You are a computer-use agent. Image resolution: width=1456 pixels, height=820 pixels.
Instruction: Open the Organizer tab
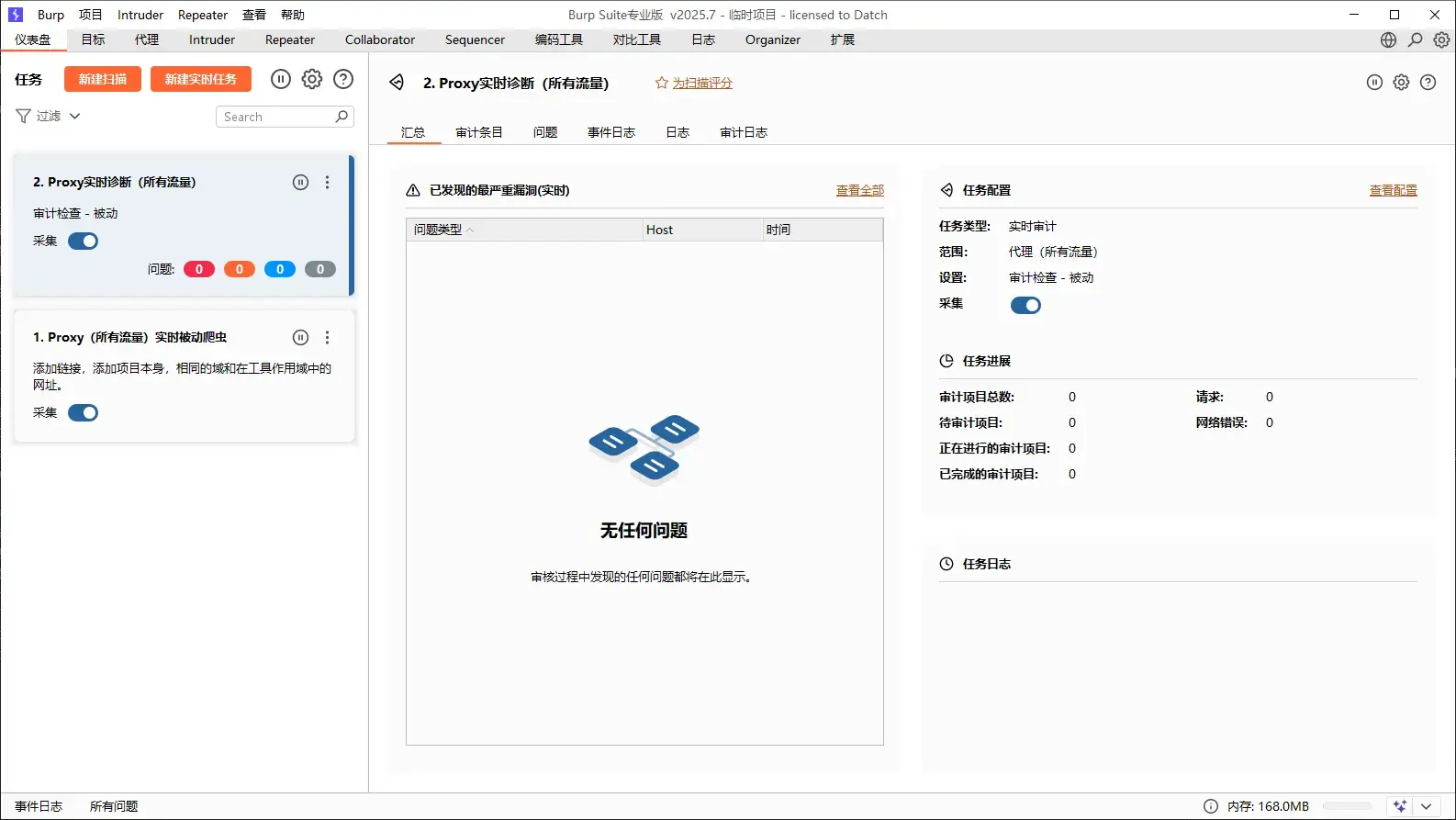click(x=773, y=39)
